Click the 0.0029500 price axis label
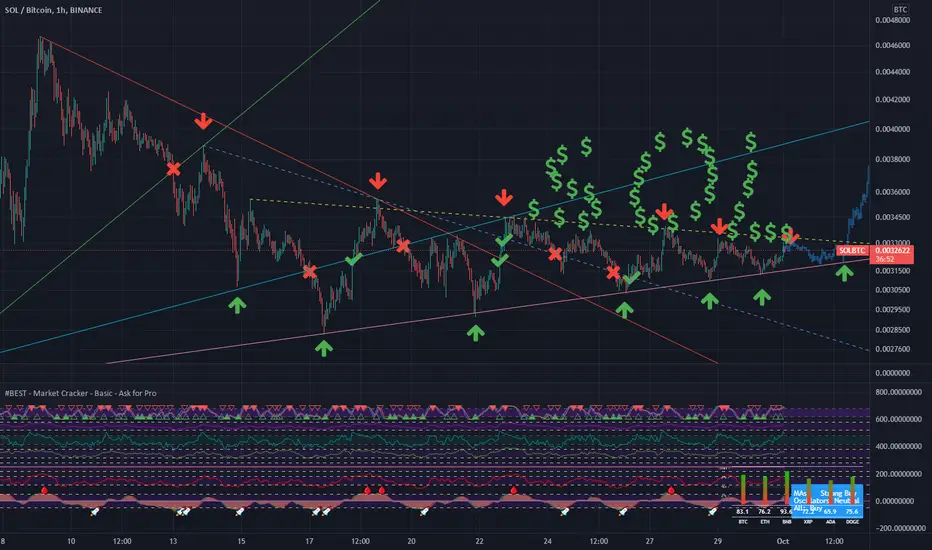Screen dimensions: 932x550 click(x=892, y=309)
